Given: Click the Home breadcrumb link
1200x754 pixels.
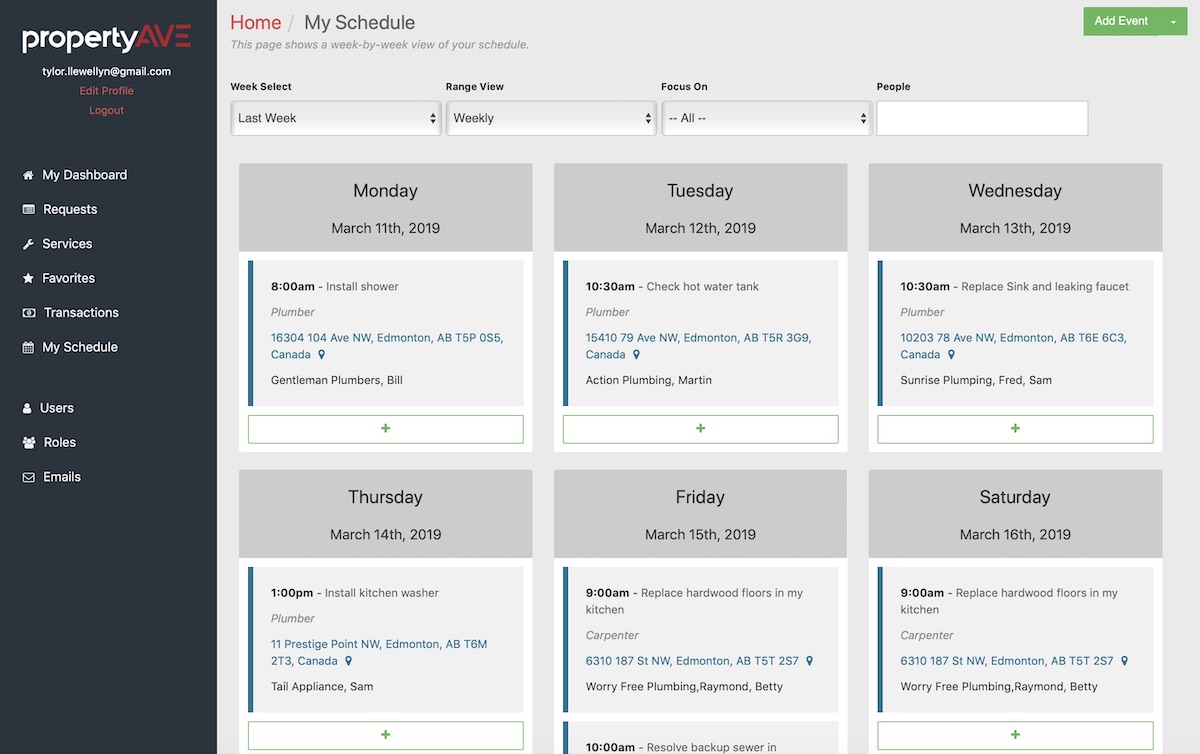Looking at the screenshot, I should click(255, 22).
